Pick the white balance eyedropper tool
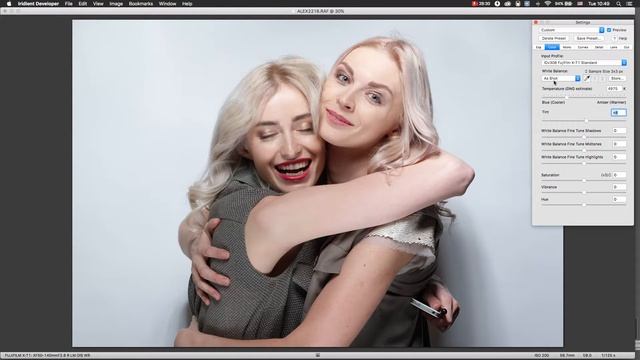The height and width of the screenshot is (360, 640). pyautogui.click(x=587, y=78)
